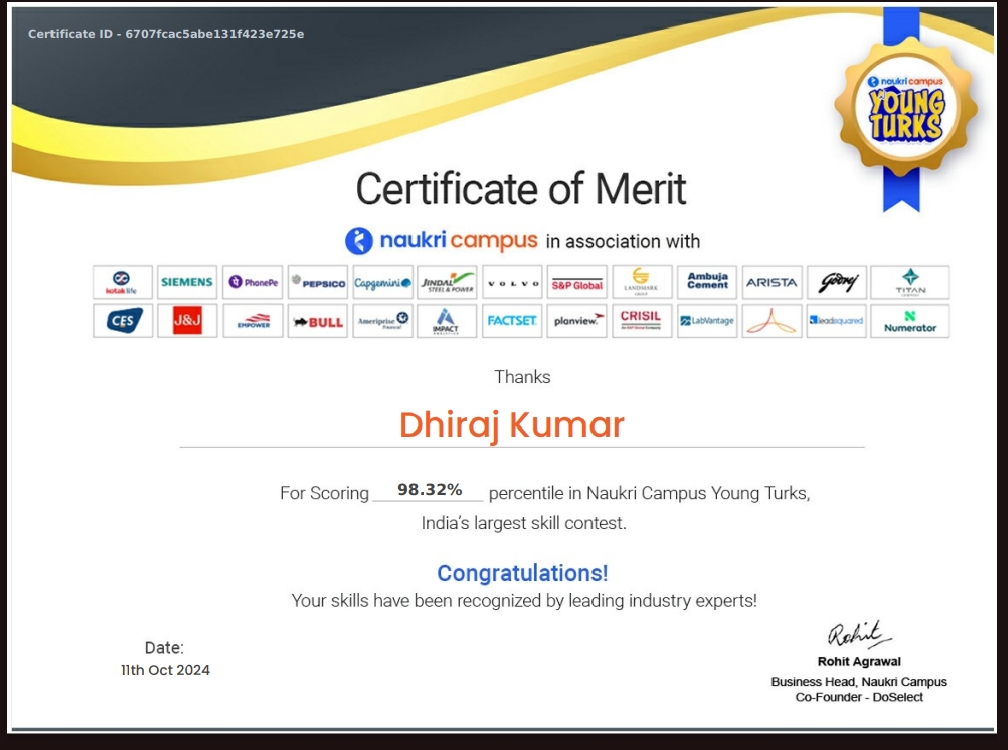
Task: Click "For Scoring" text
Action: tap(325, 494)
